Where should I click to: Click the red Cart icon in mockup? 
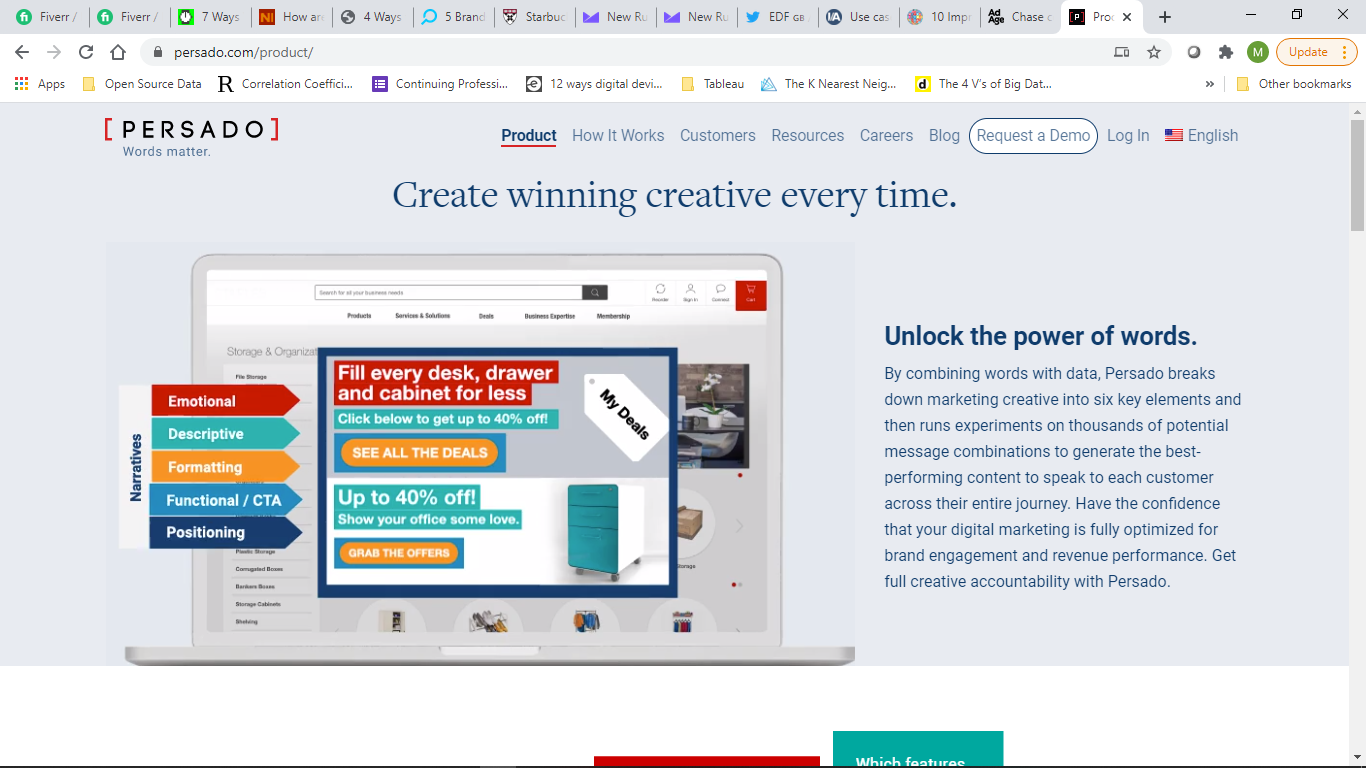tap(751, 294)
